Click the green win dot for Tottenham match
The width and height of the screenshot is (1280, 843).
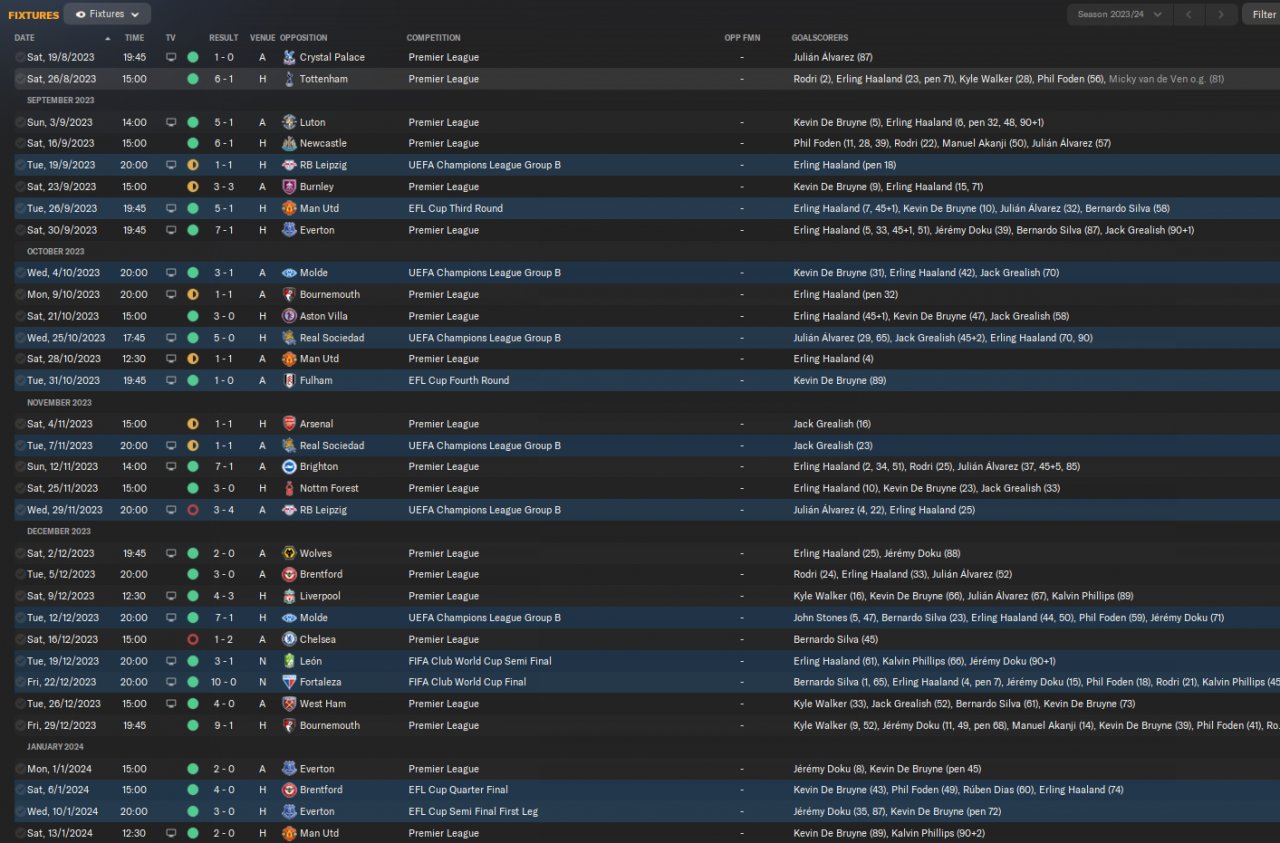coord(193,79)
